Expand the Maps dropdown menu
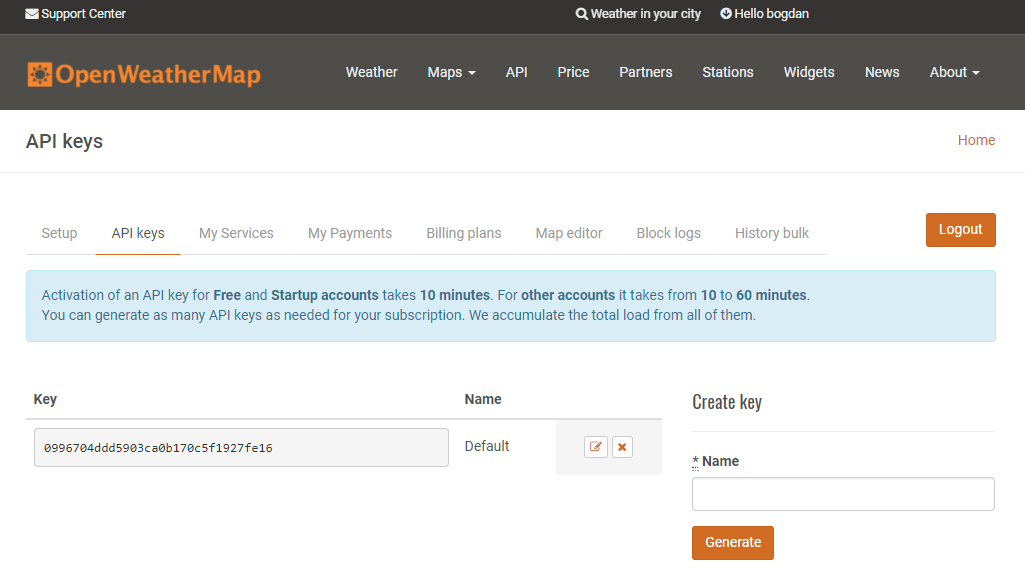 click(451, 73)
